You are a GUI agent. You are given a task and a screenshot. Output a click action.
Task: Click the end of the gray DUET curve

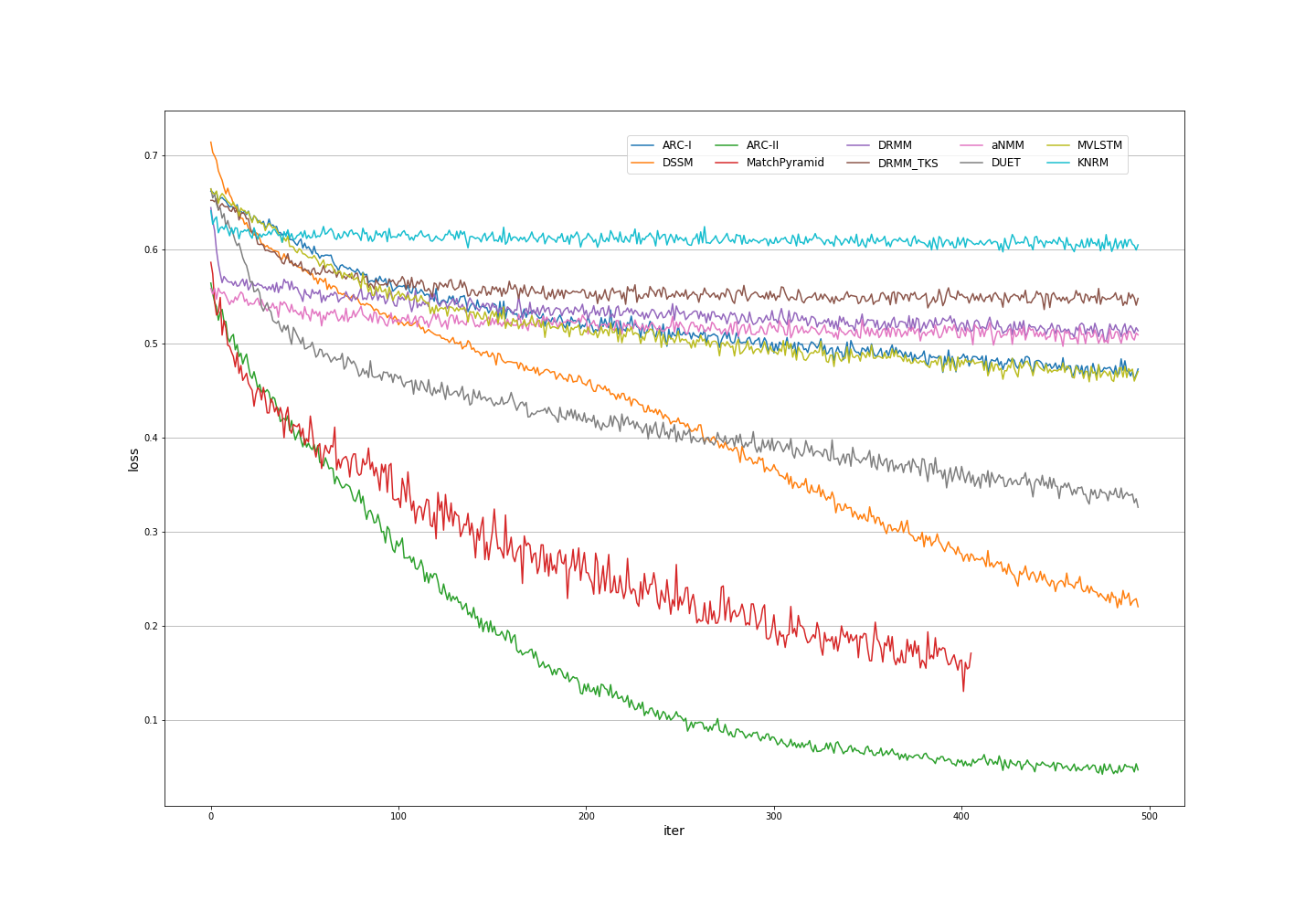(1138, 507)
